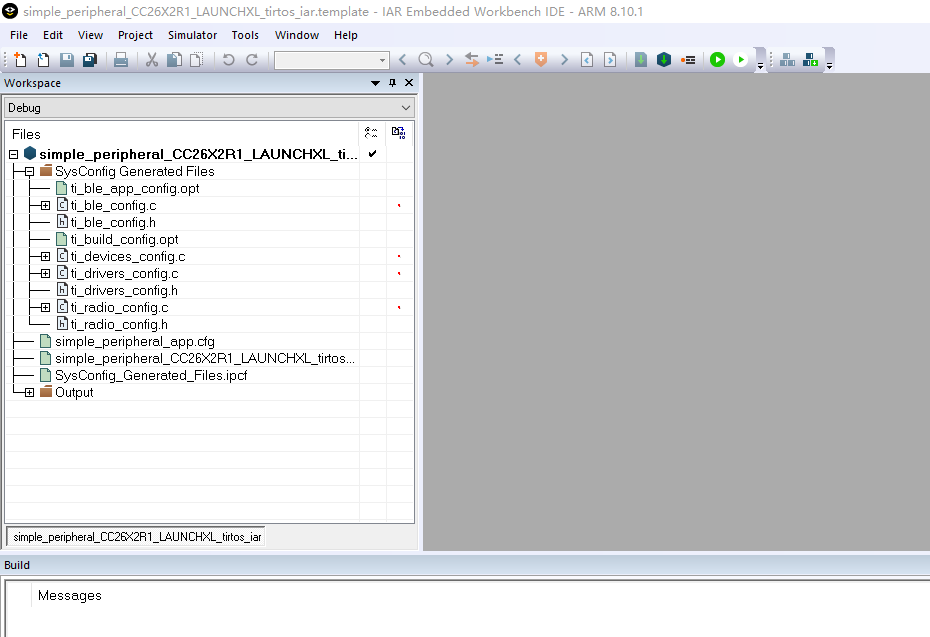Click the Paste icon
The image size is (930, 637).
197,59
